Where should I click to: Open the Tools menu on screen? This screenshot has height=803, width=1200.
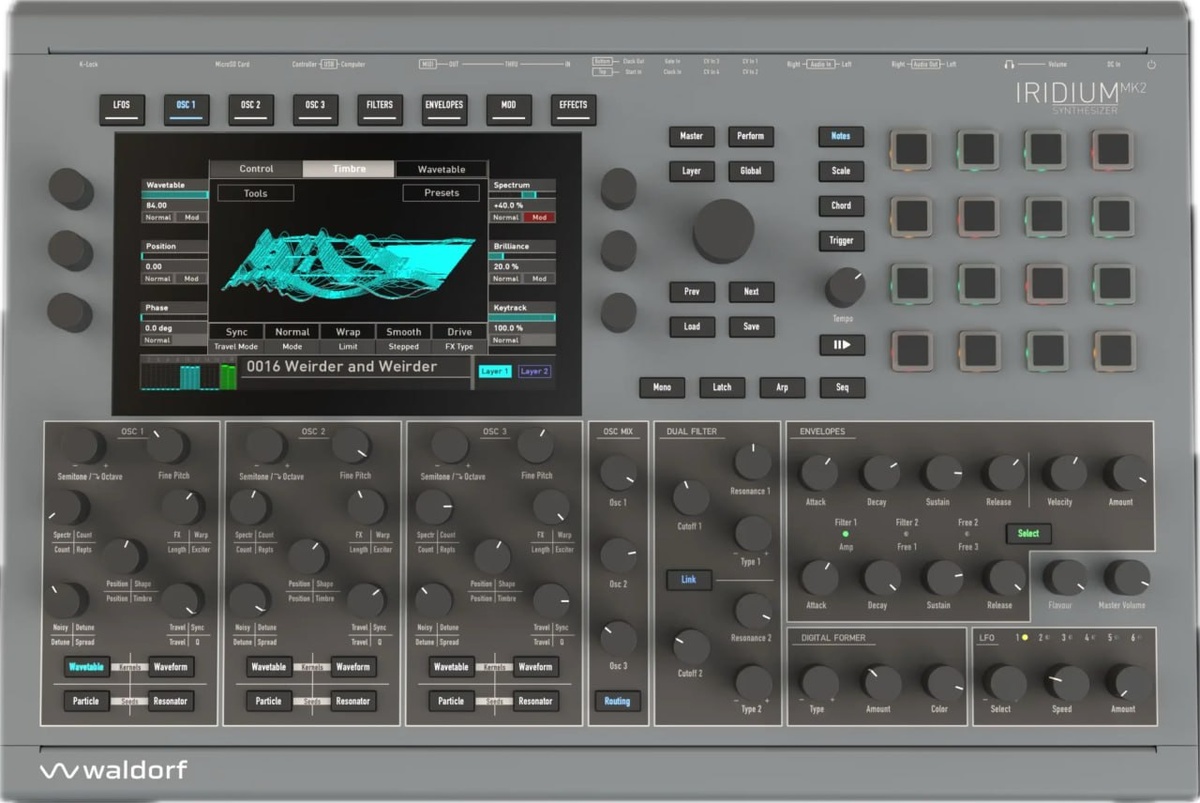[256, 193]
